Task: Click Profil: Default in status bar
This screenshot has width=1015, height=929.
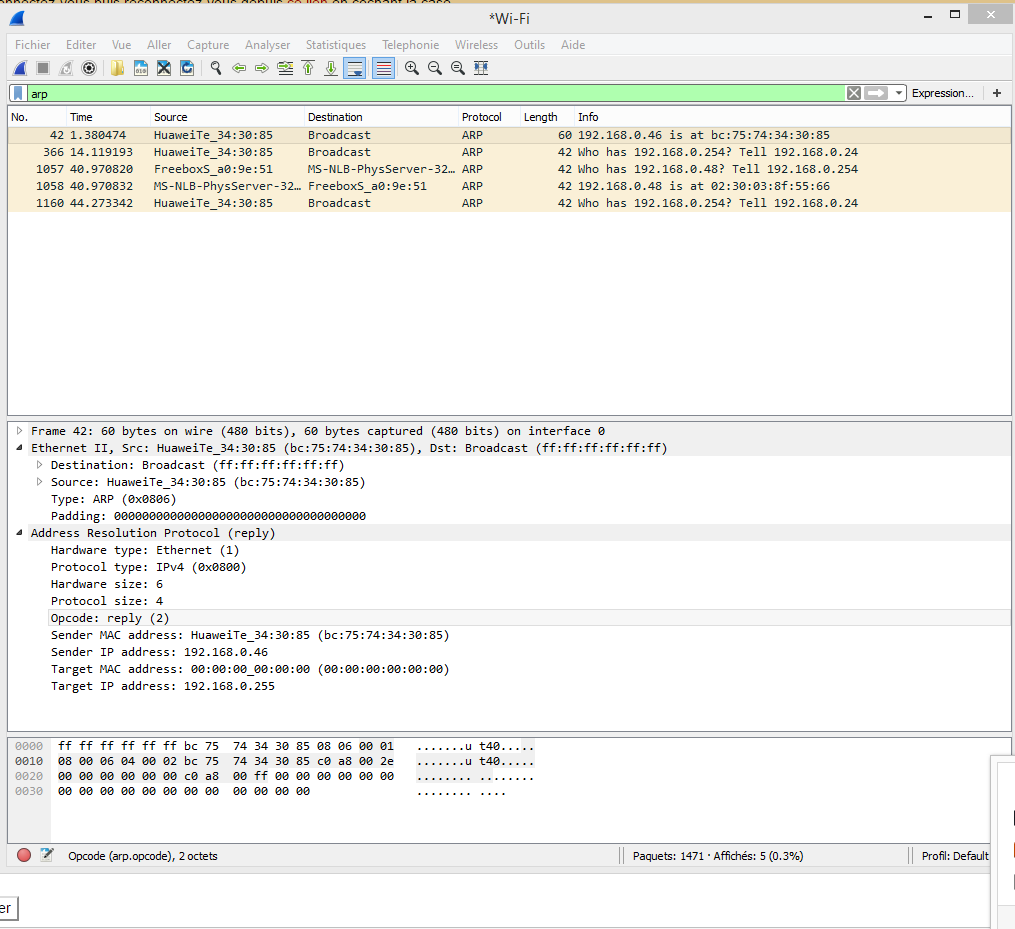Action: (x=955, y=855)
